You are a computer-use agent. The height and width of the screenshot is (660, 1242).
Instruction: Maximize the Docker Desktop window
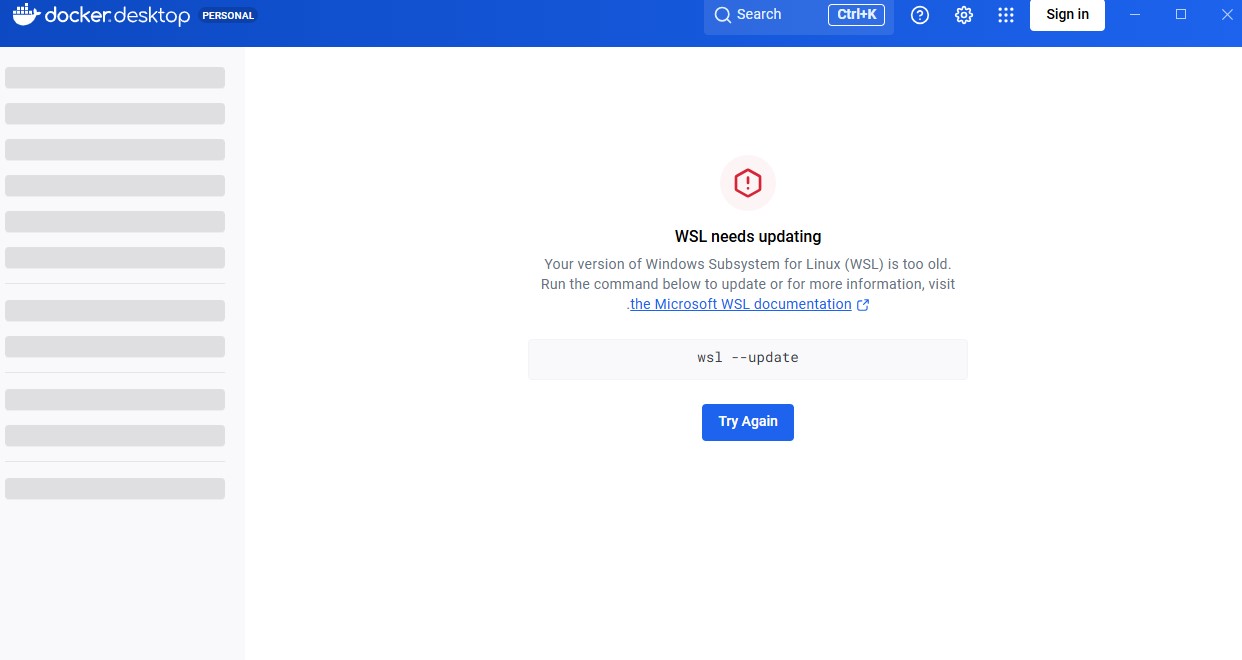coord(1181,15)
